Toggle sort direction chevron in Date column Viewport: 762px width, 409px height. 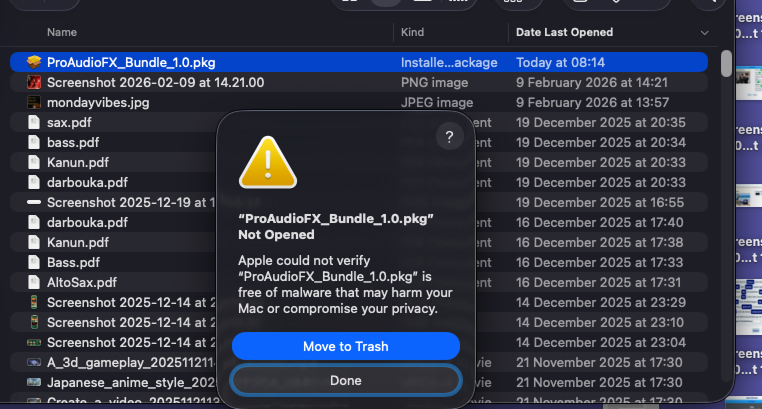pos(704,33)
